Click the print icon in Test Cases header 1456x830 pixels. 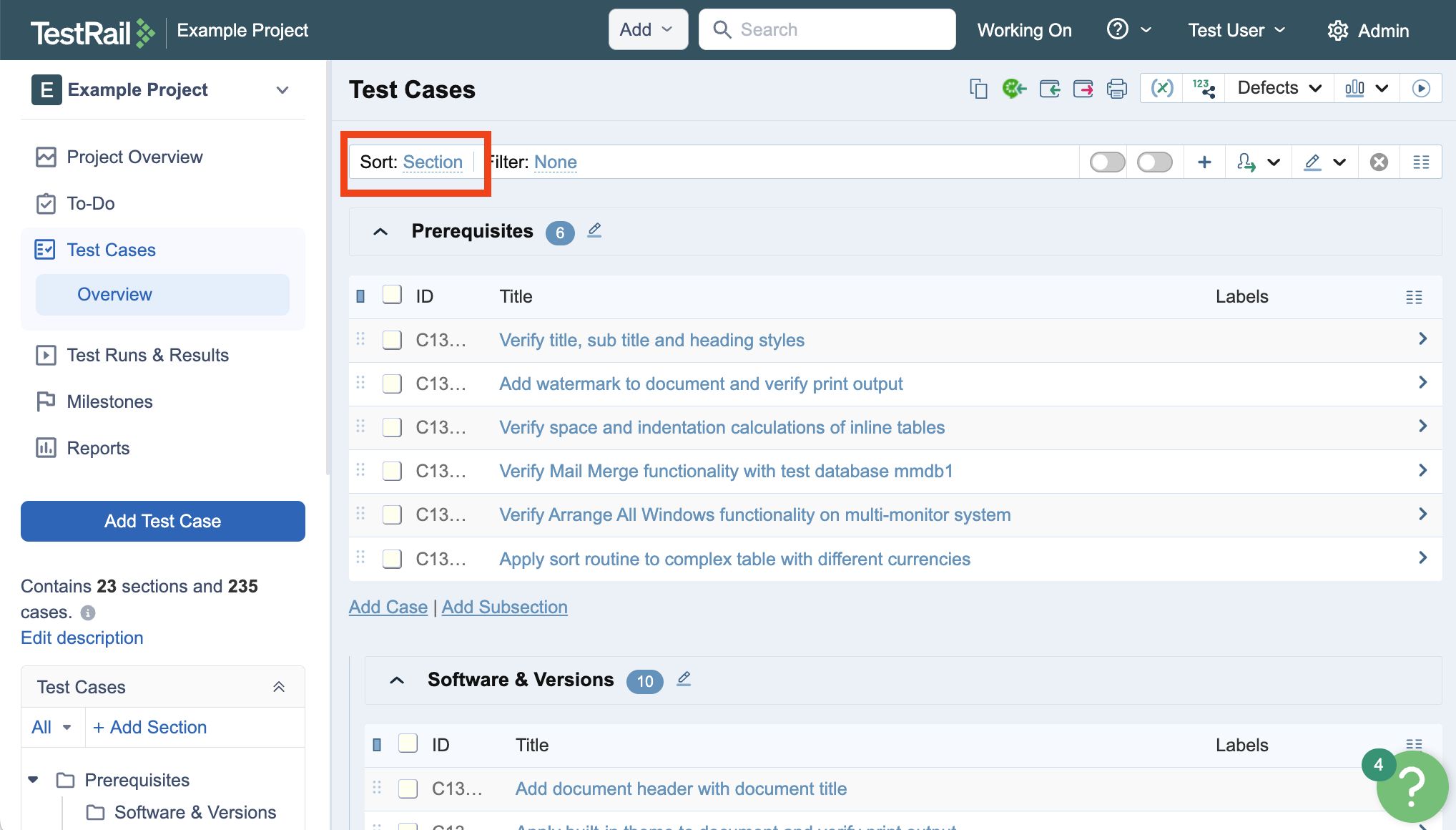[1116, 89]
